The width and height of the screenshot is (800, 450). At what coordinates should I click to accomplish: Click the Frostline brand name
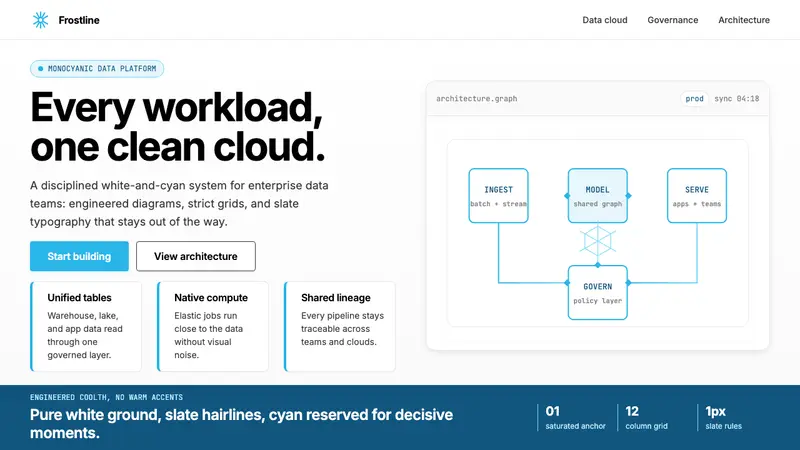tap(79, 20)
